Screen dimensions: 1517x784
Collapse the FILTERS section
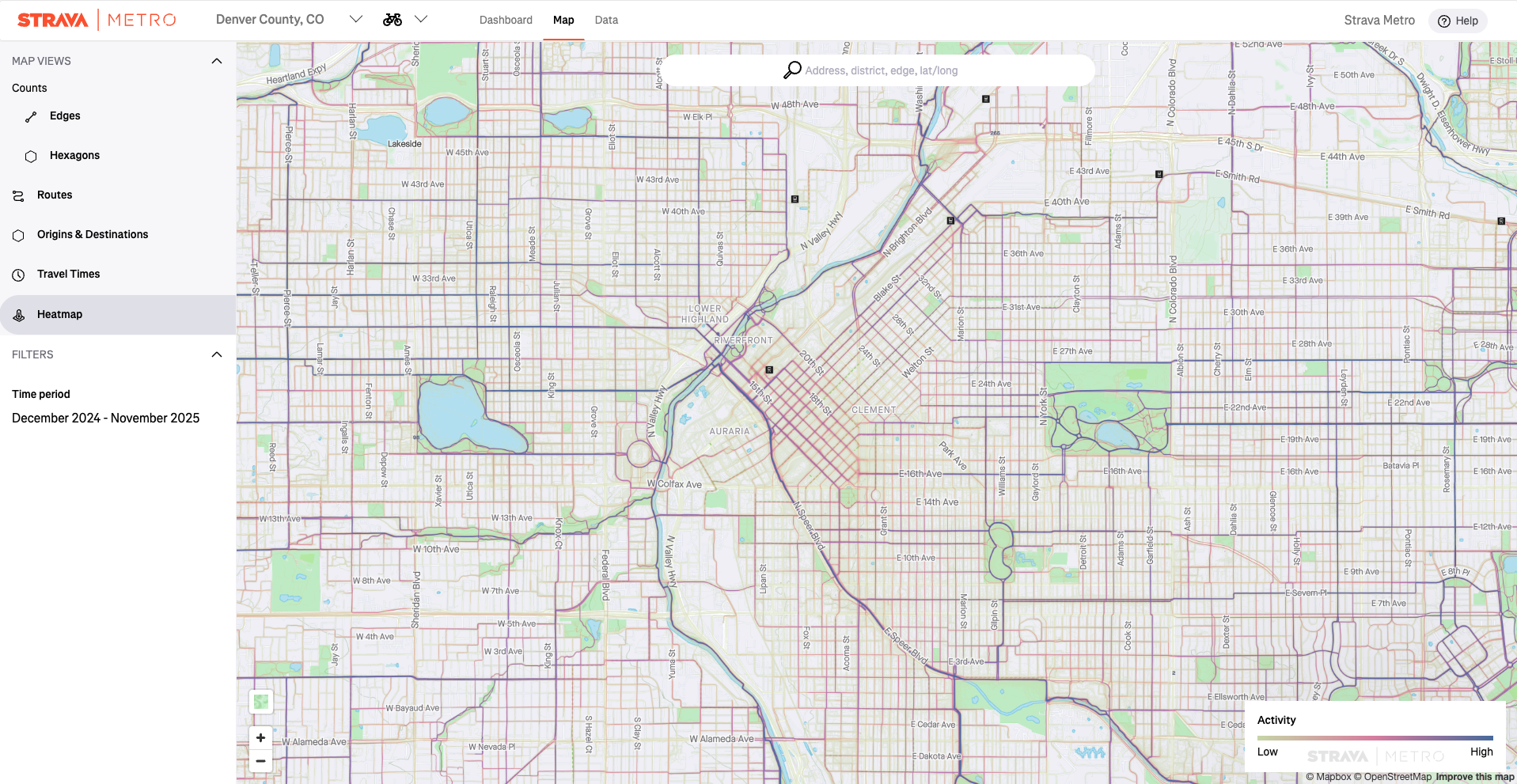pyautogui.click(x=217, y=354)
